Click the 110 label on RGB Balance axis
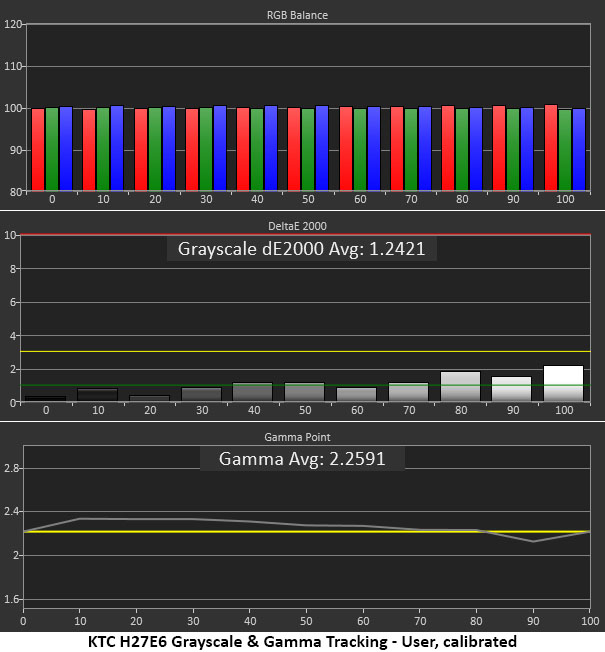 point(13,66)
